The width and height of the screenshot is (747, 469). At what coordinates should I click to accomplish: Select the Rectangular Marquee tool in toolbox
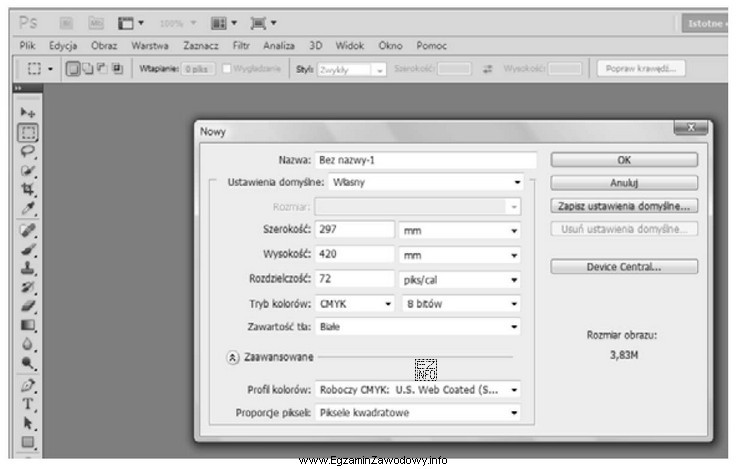(28, 133)
